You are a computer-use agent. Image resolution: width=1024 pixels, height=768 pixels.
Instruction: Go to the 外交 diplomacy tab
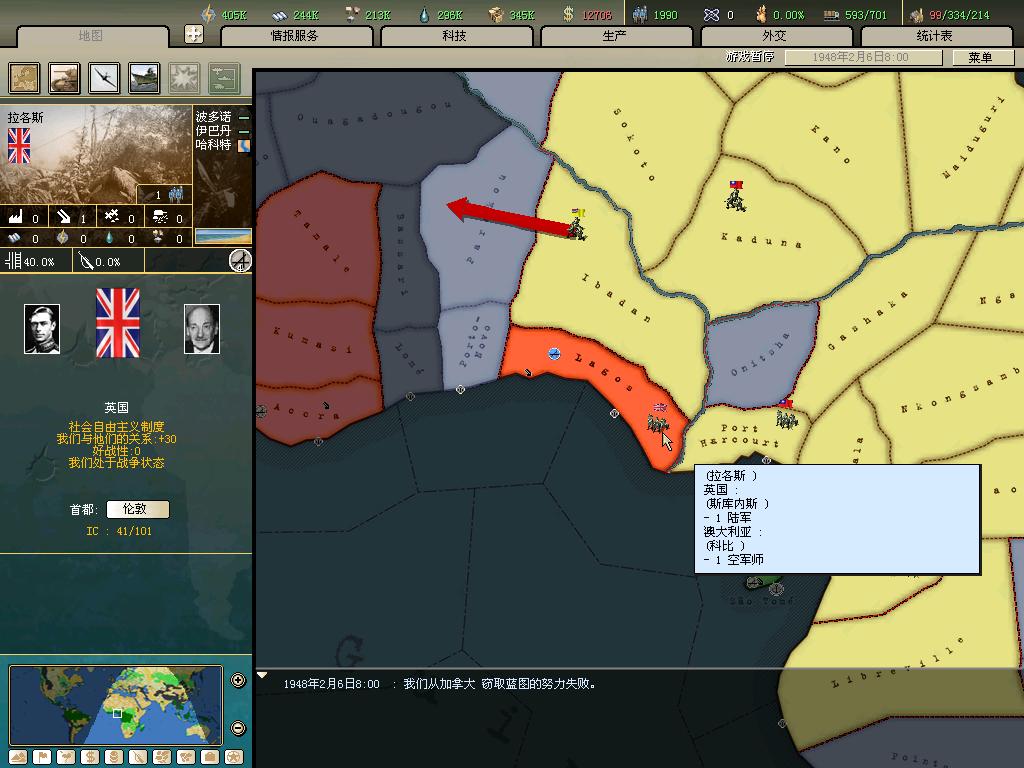[776, 36]
